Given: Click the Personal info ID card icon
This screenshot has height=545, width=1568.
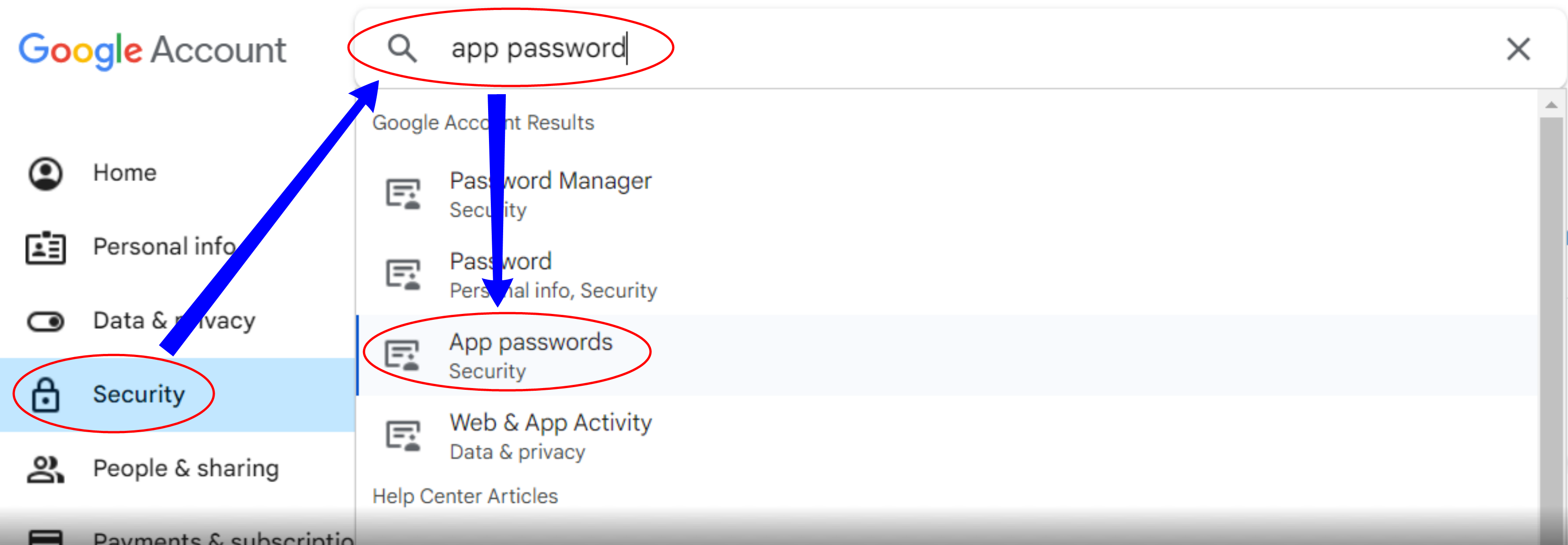Looking at the screenshot, I should point(45,247).
